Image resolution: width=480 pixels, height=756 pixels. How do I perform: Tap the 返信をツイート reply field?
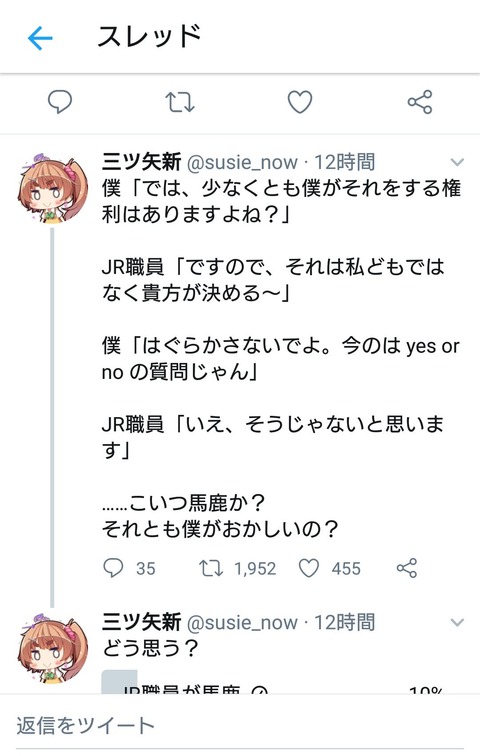pos(240,726)
